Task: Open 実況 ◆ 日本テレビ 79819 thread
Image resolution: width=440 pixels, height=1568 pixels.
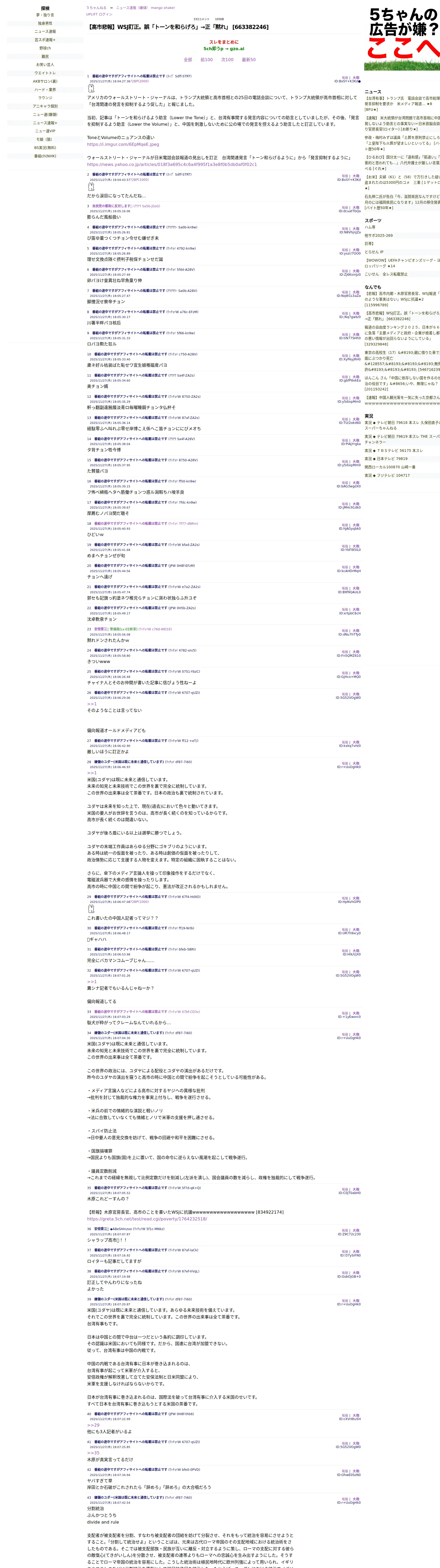Action: pyautogui.click(x=386, y=459)
